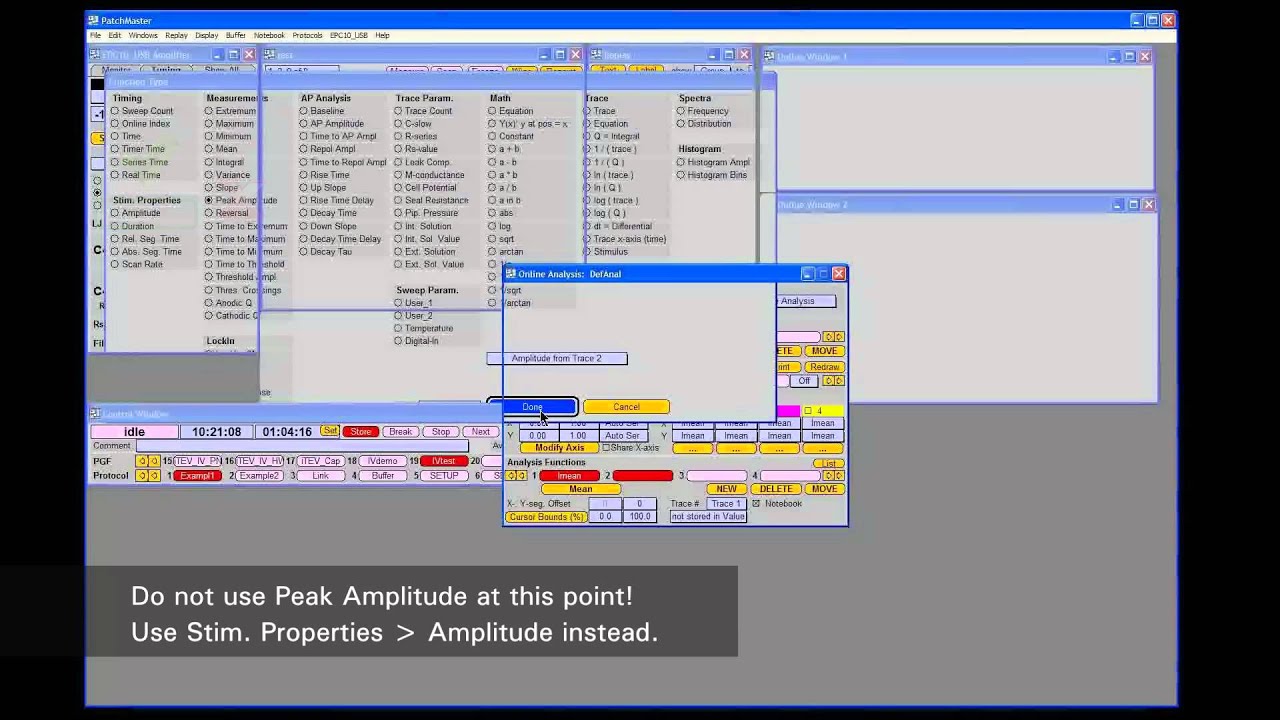Open the Replay menu
Screen dimensions: 1280x720
[x=176, y=35]
